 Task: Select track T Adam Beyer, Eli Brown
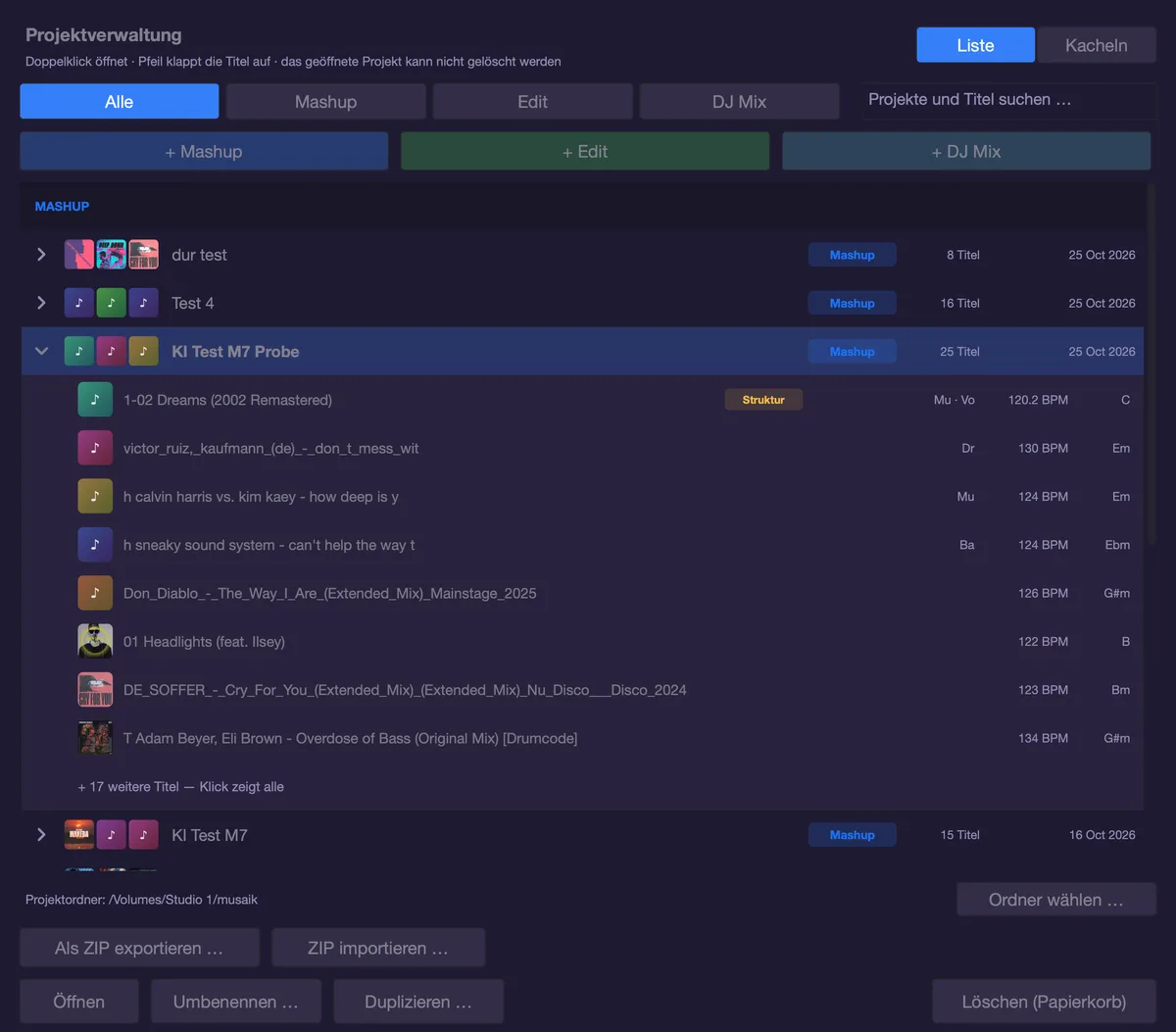[x=582, y=738]
